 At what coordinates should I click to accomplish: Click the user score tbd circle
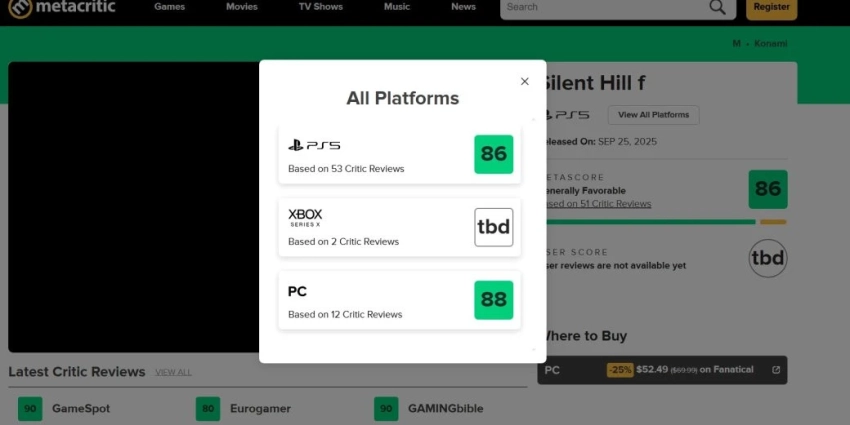click(x=767, y=259)
